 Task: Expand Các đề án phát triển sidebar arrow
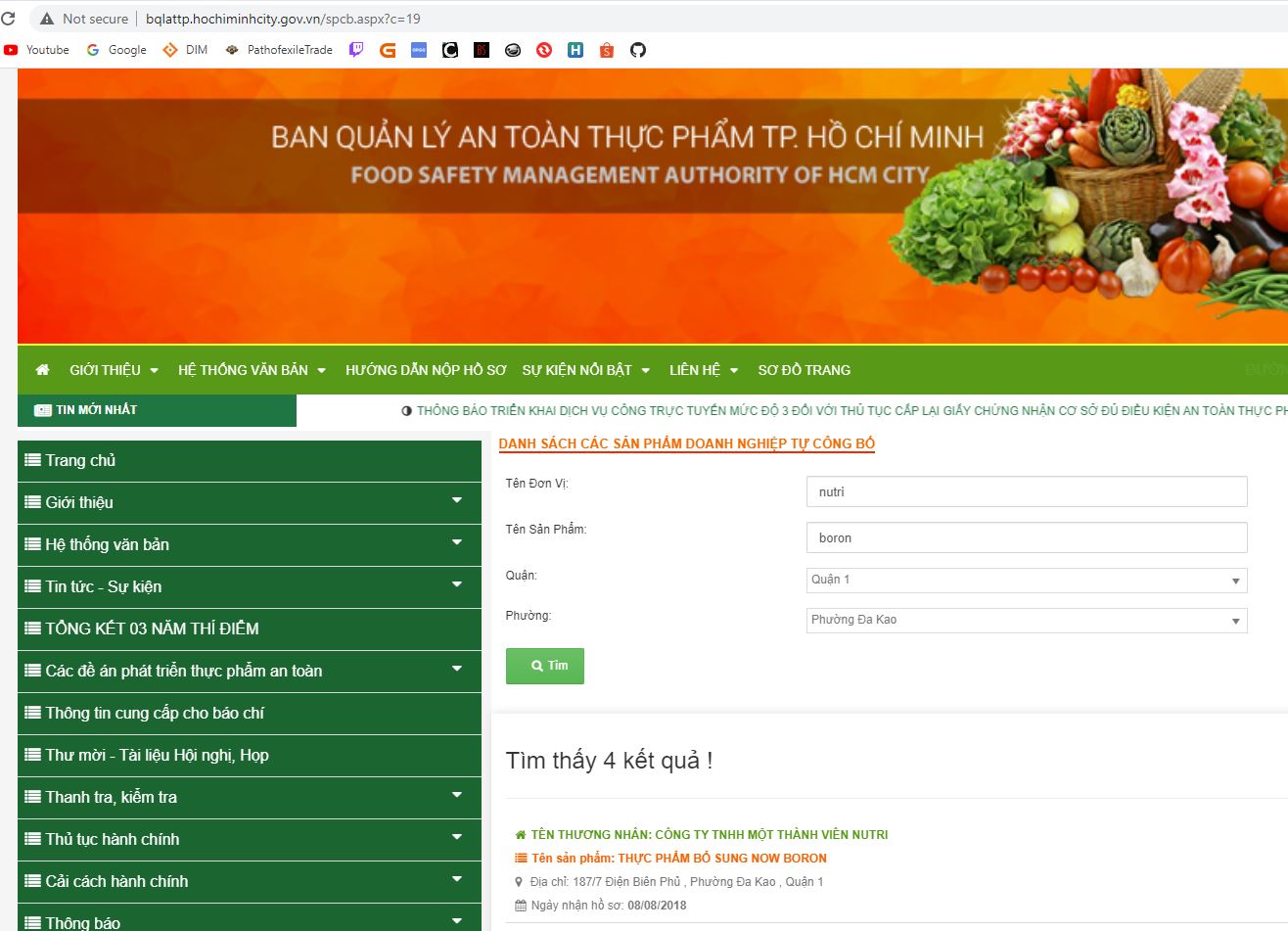click(456, 669)
